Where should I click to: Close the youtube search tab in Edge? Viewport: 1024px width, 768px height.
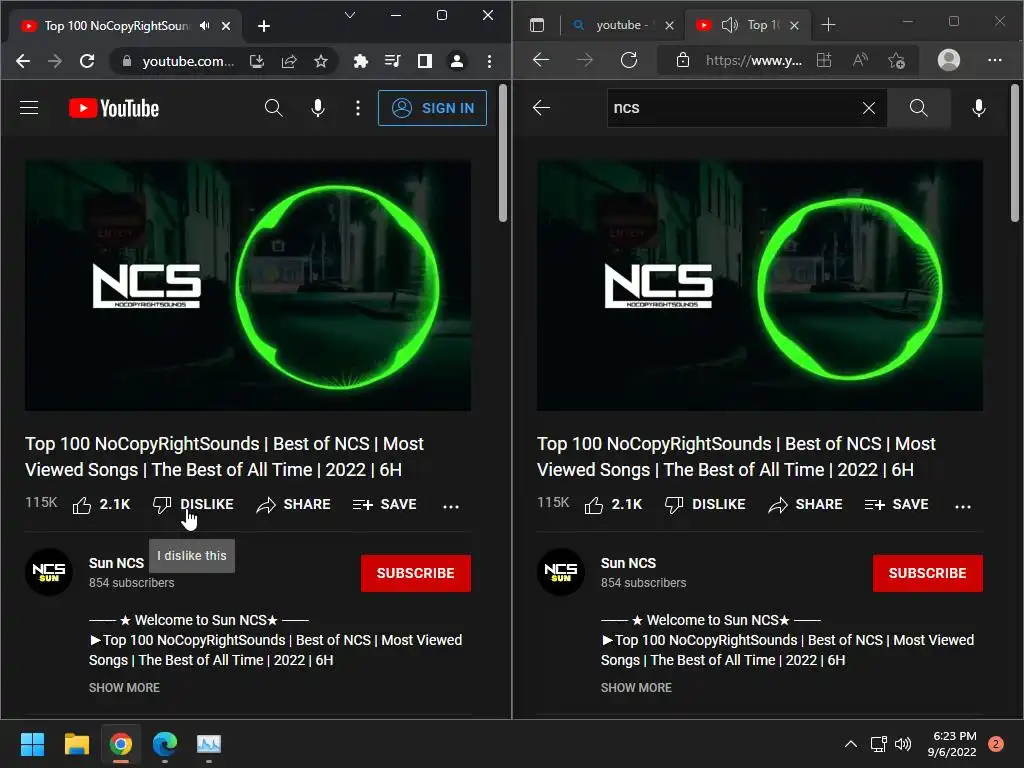point(669,25)
